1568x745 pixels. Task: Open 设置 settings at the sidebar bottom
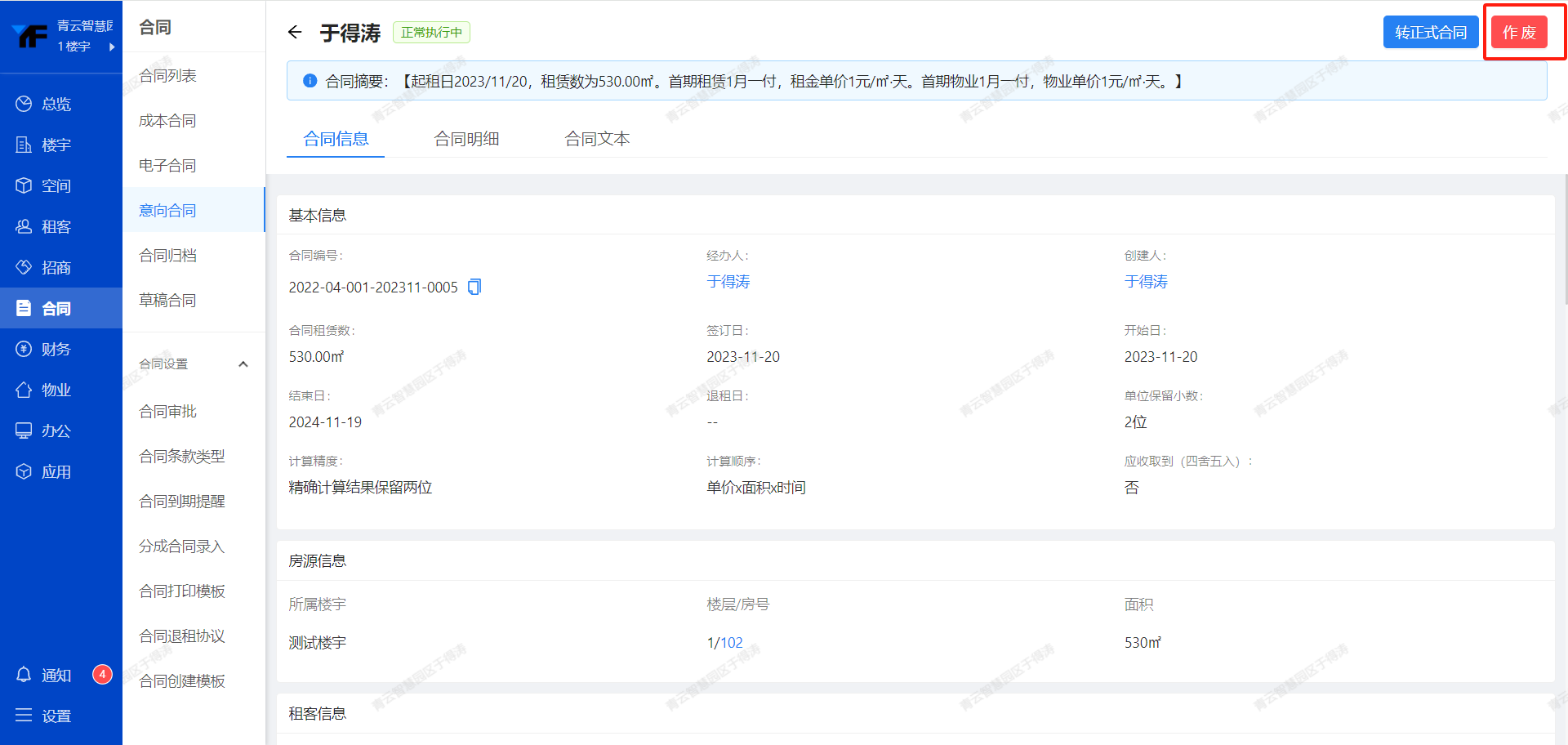56,716
